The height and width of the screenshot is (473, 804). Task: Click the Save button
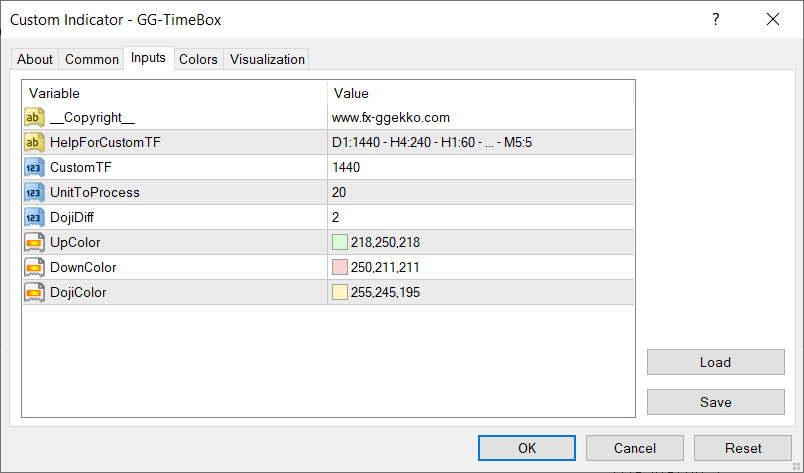click(716, 402)
